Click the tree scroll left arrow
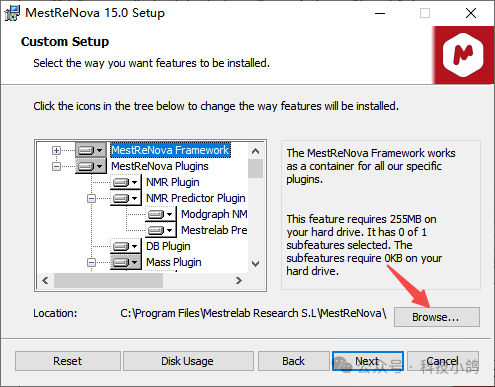This screenshot has height=387, width=495. click(x=46, y=281)
